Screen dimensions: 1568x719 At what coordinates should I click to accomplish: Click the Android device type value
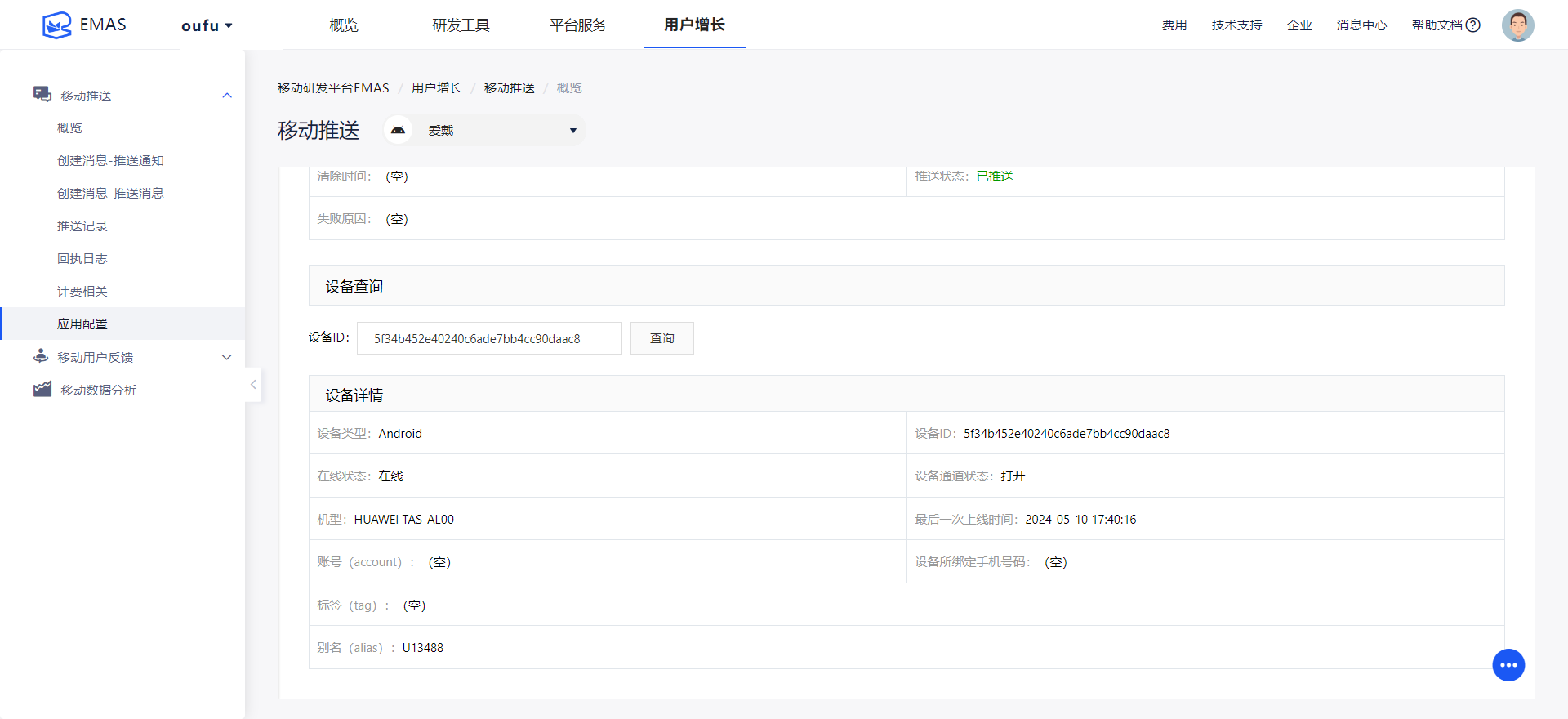[x=400, y=433]
